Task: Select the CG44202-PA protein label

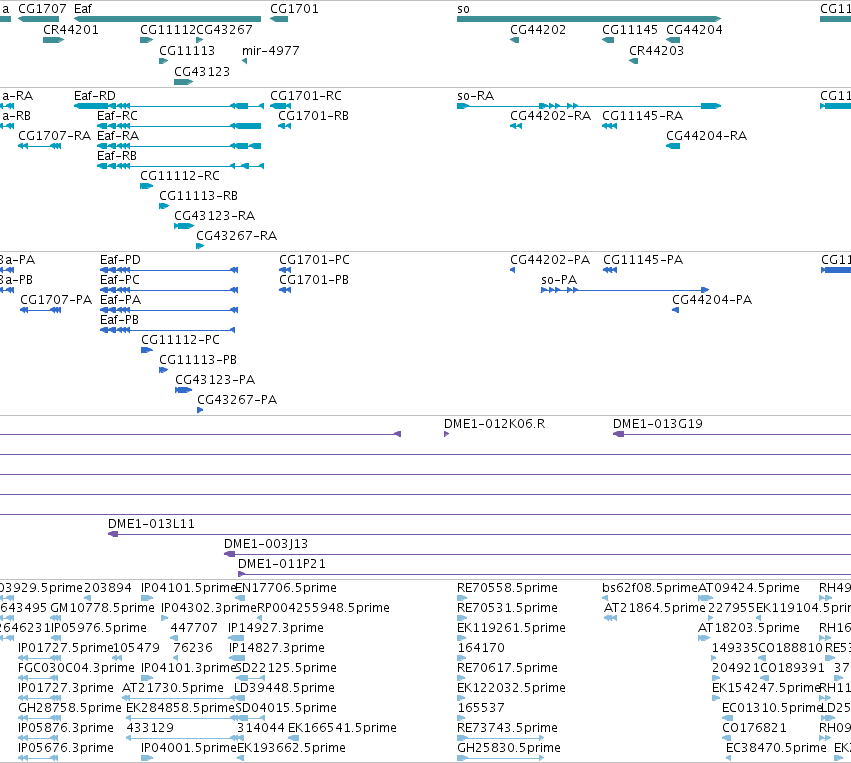Action: click(550, 260)
